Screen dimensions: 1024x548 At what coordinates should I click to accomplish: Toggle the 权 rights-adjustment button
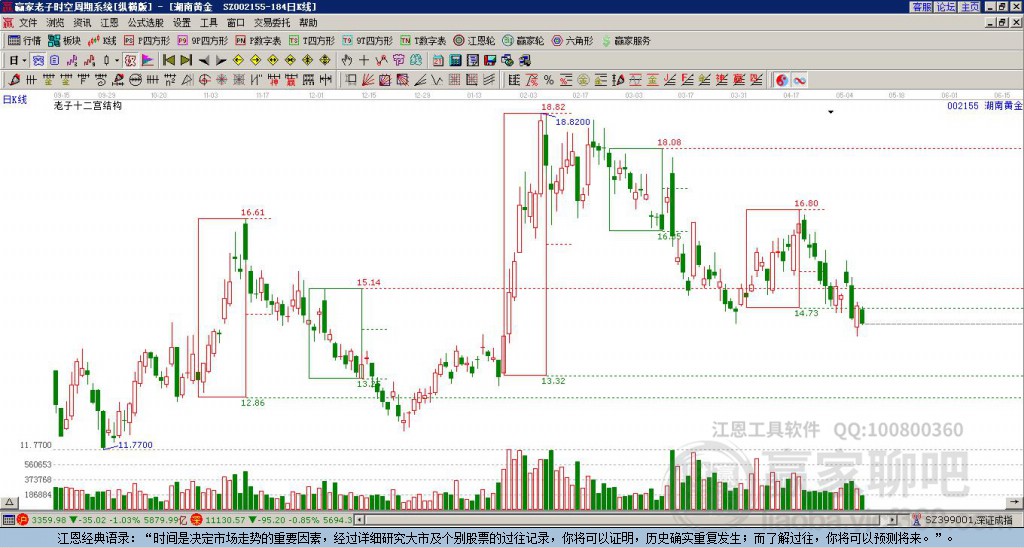(x=130, y=61)
